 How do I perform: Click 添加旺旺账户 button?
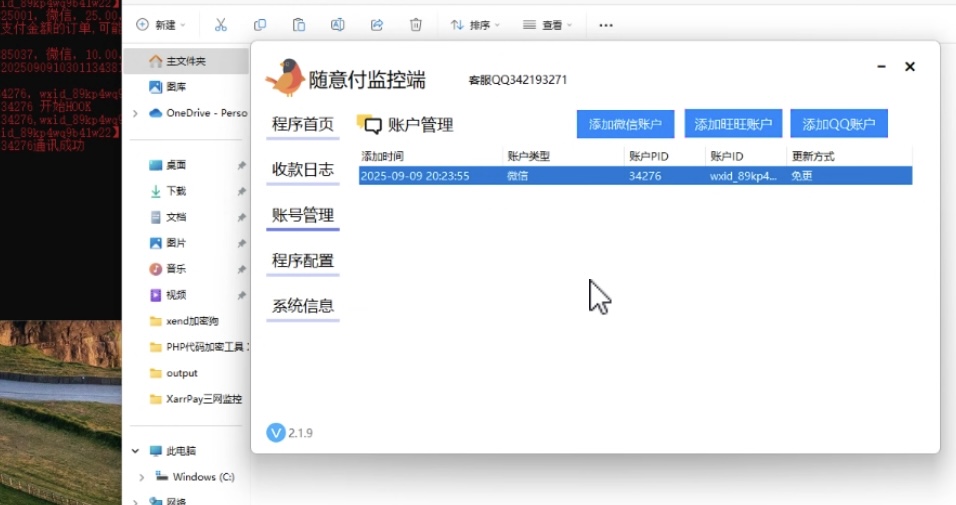(x=733, y=124)
